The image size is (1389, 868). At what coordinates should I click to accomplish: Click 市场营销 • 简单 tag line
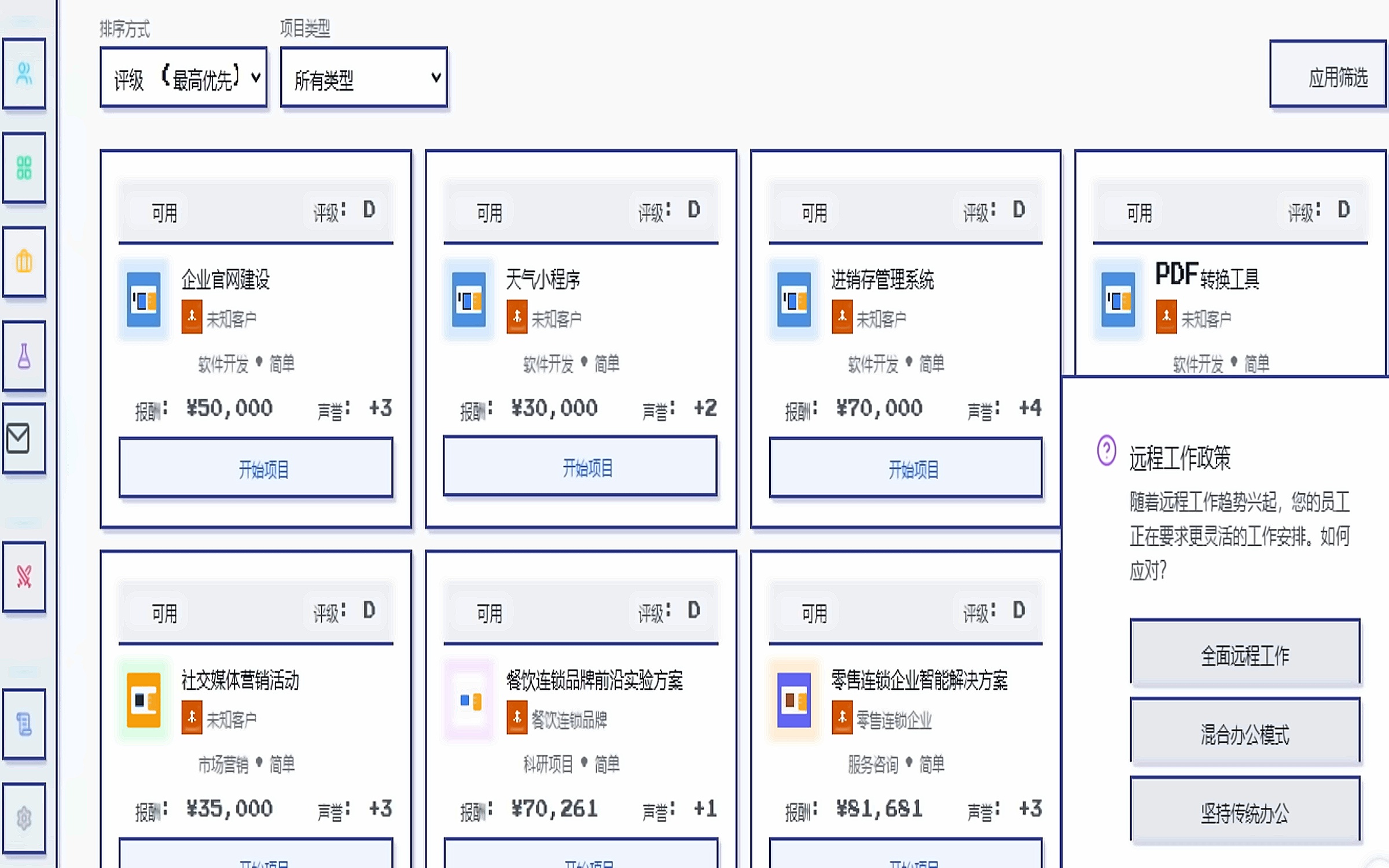point(247,765)
